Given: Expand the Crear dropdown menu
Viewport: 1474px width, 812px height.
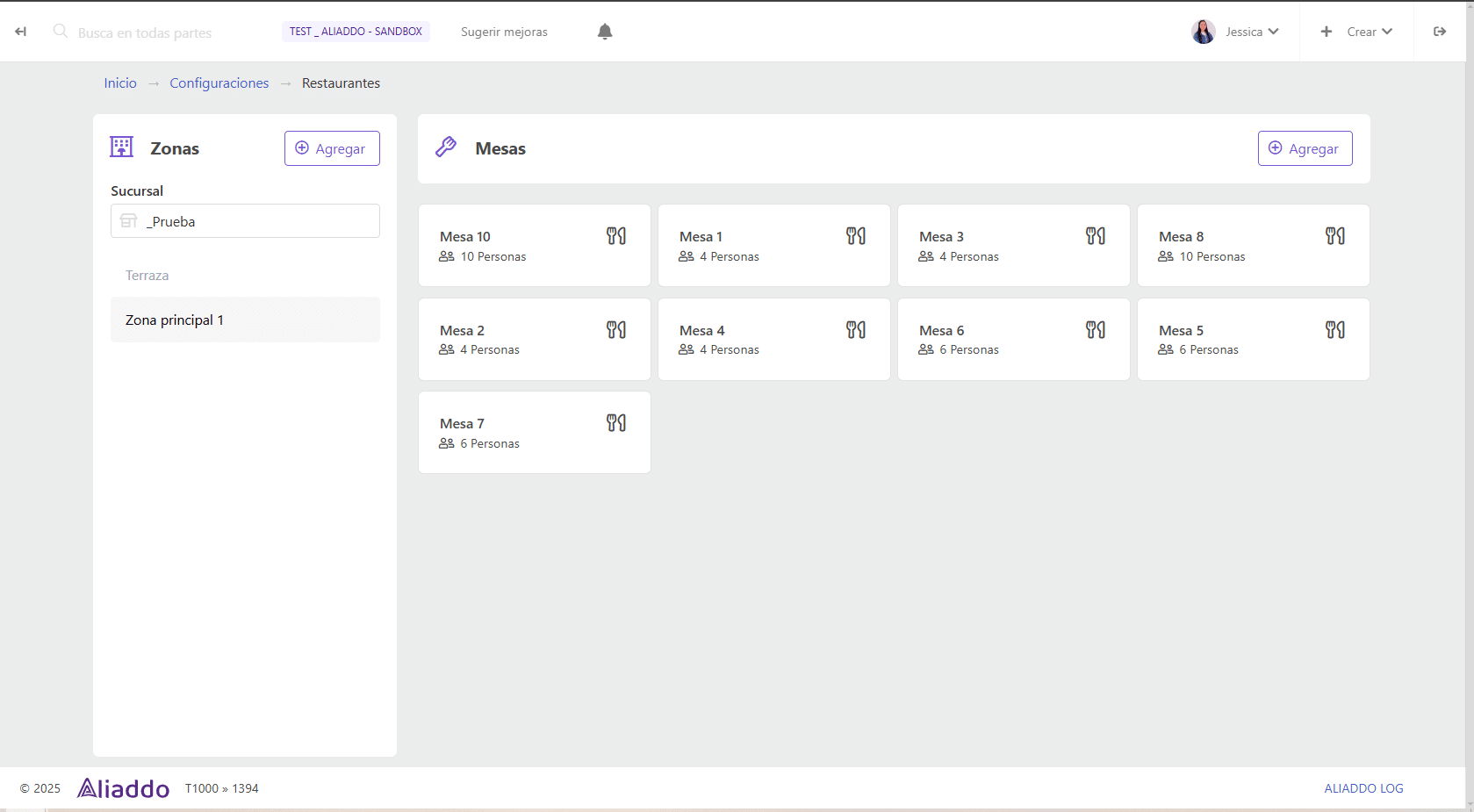Looking at the screenshot, I should (1357, 32).
